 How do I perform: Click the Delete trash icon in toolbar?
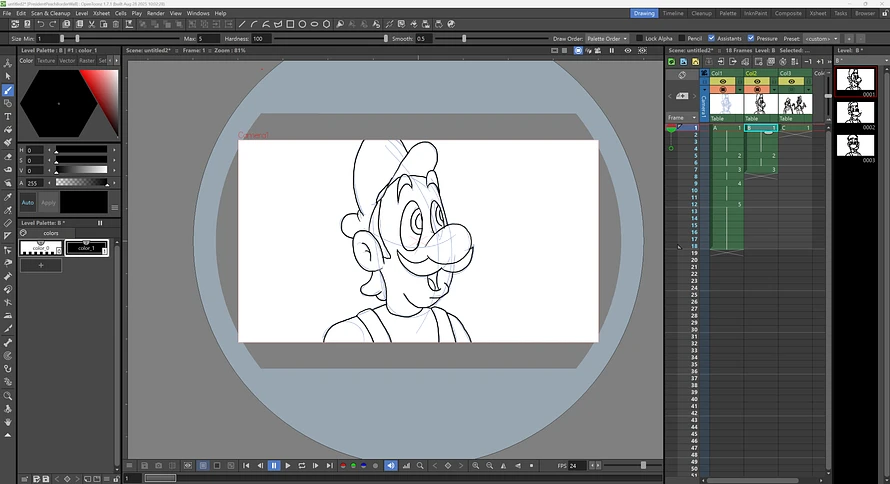coord(116,24)
